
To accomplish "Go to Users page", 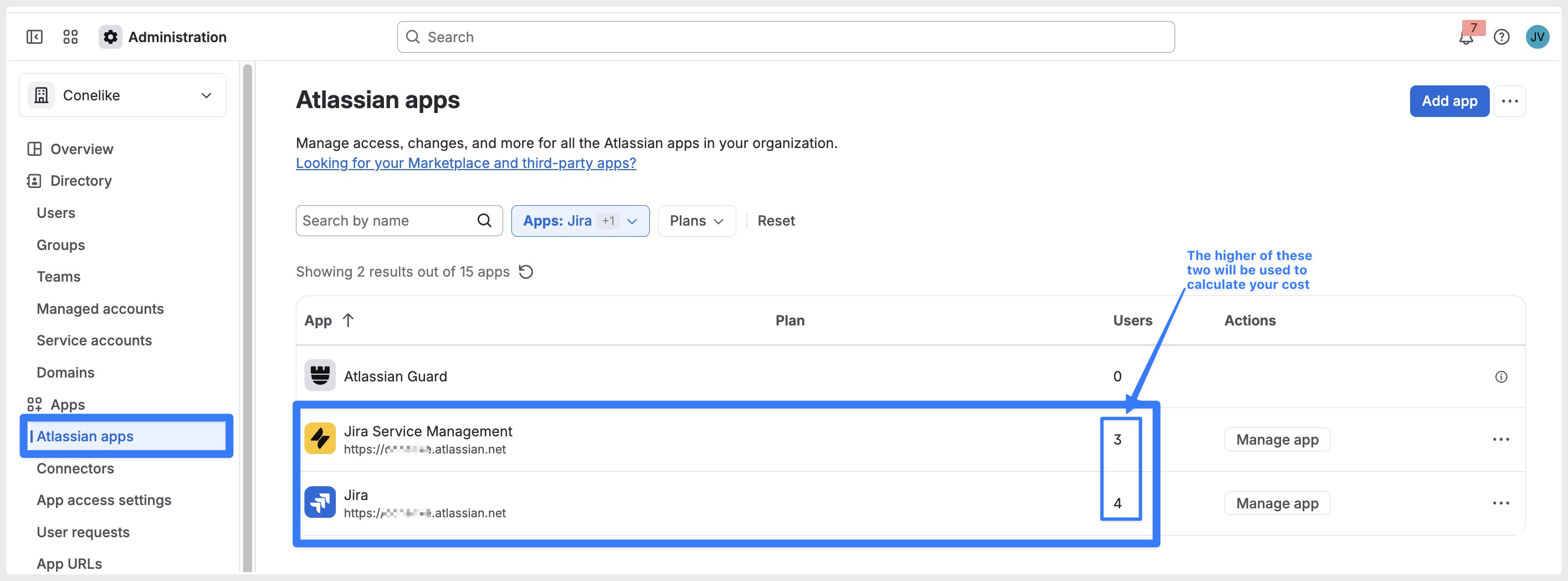I will 56,213.
